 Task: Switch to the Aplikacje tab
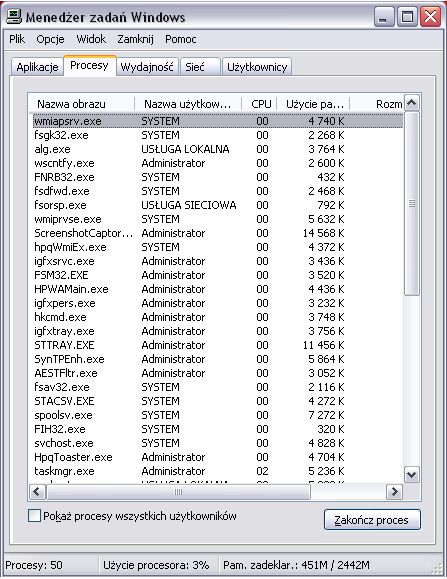[x=37, y=67]
